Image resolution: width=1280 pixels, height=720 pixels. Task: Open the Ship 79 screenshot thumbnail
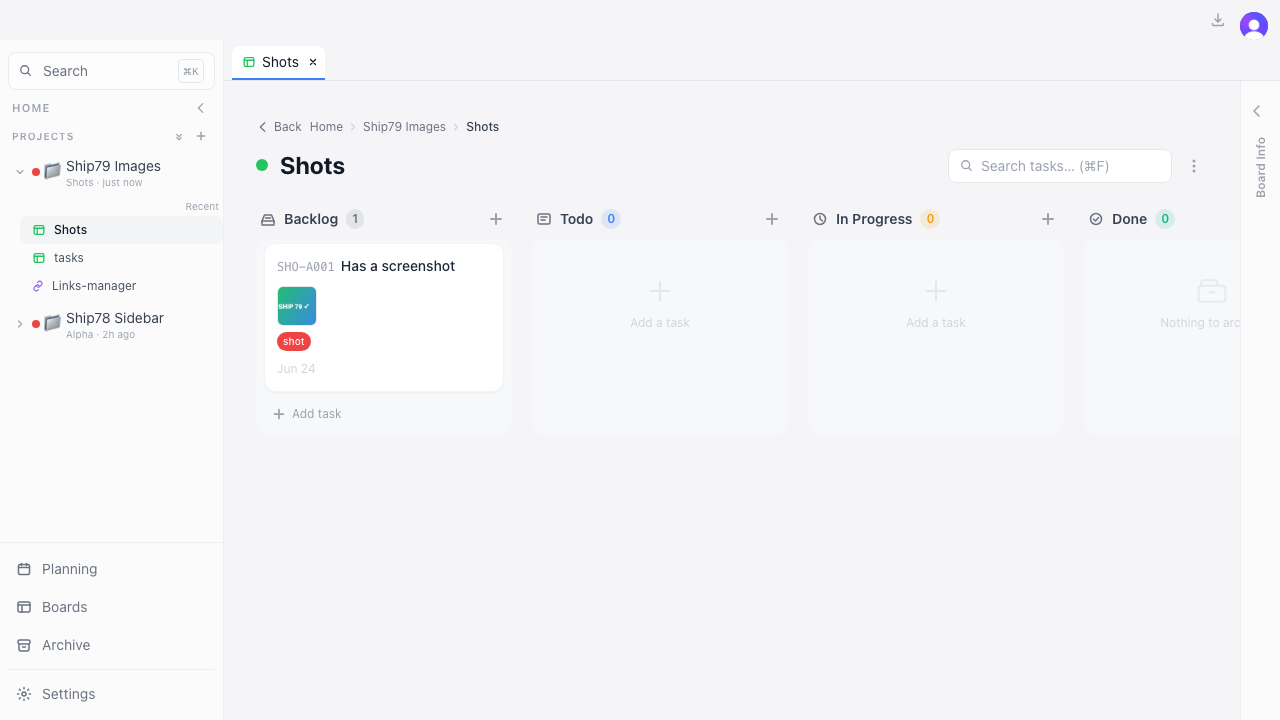297,306
